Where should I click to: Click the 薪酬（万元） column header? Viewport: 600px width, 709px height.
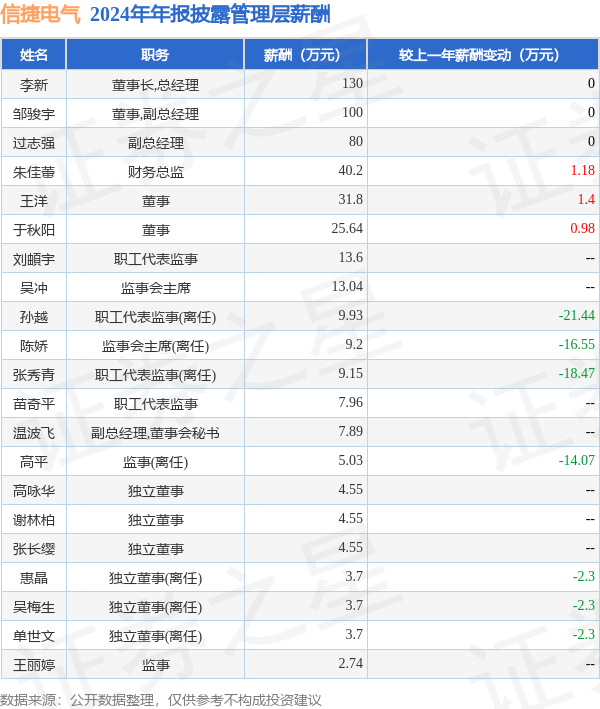click(306, 55)
